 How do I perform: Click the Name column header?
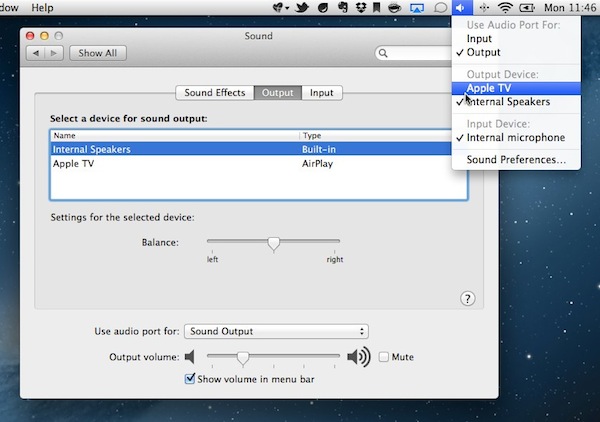pyautogui.click(x=174, y=135)
